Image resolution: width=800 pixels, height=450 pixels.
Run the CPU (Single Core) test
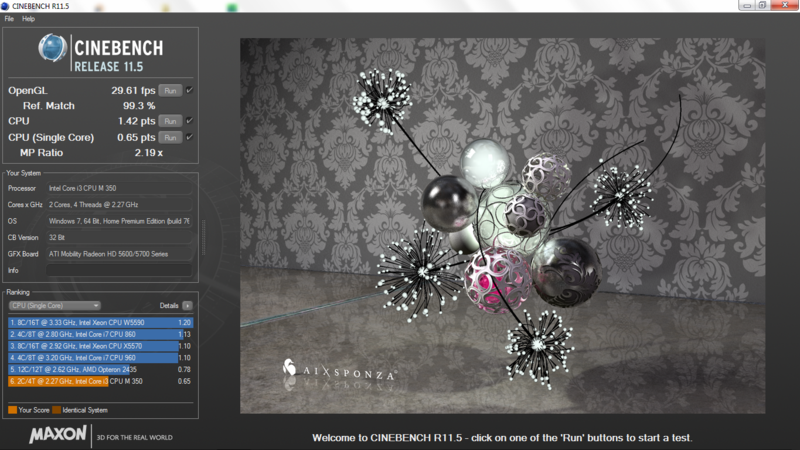170,138
